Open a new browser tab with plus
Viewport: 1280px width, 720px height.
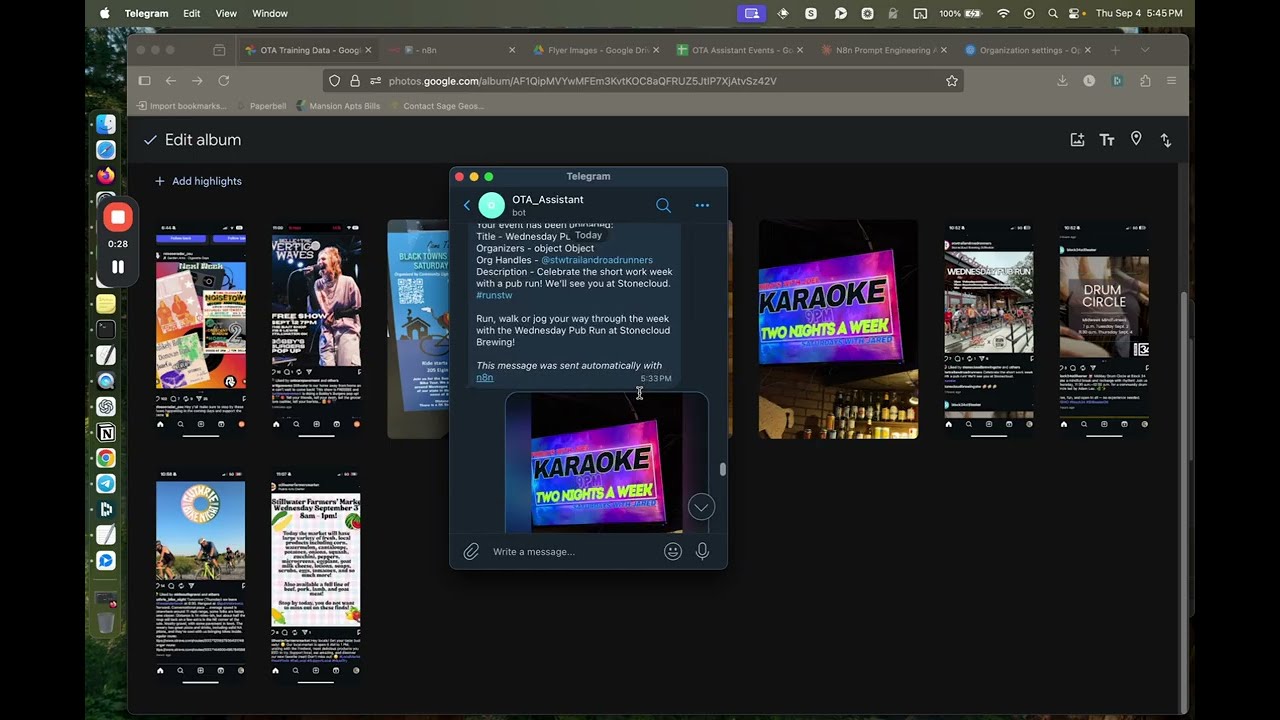pyautogui.click(x=1115, y=50)
